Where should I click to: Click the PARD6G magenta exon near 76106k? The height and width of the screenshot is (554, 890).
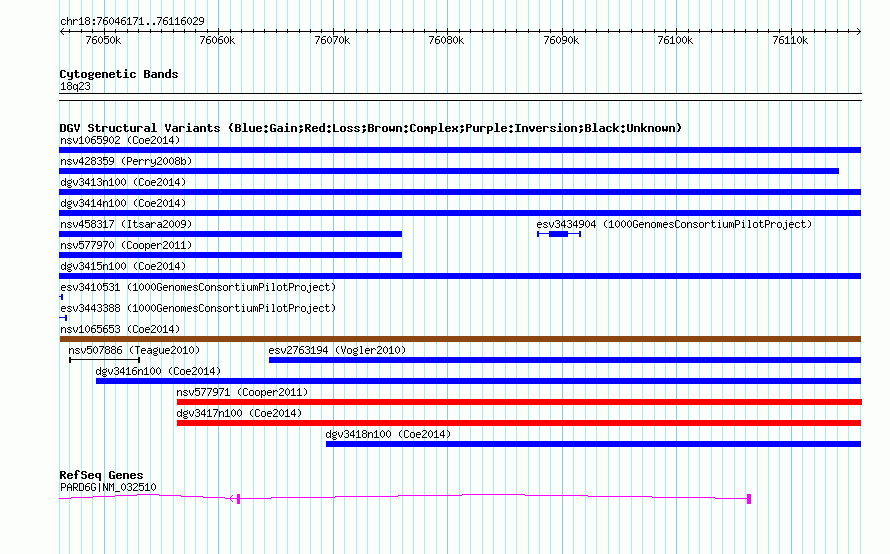coord(749,498)
